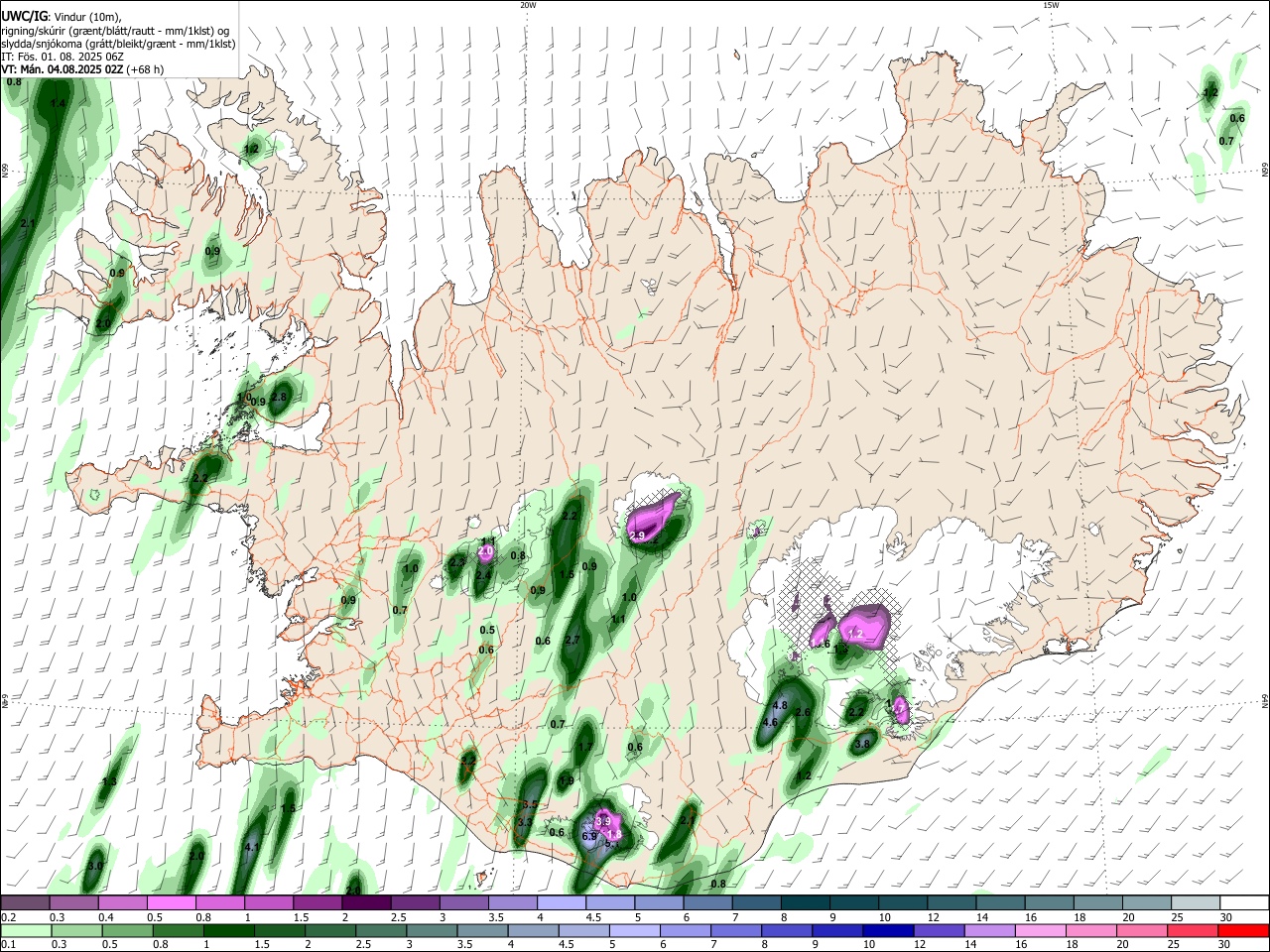This screenshot has height=952, width=1270.
Task: Click the bright red 30+ lower legend swatch
Action: pyautogui.click(x=1244, y=931)
